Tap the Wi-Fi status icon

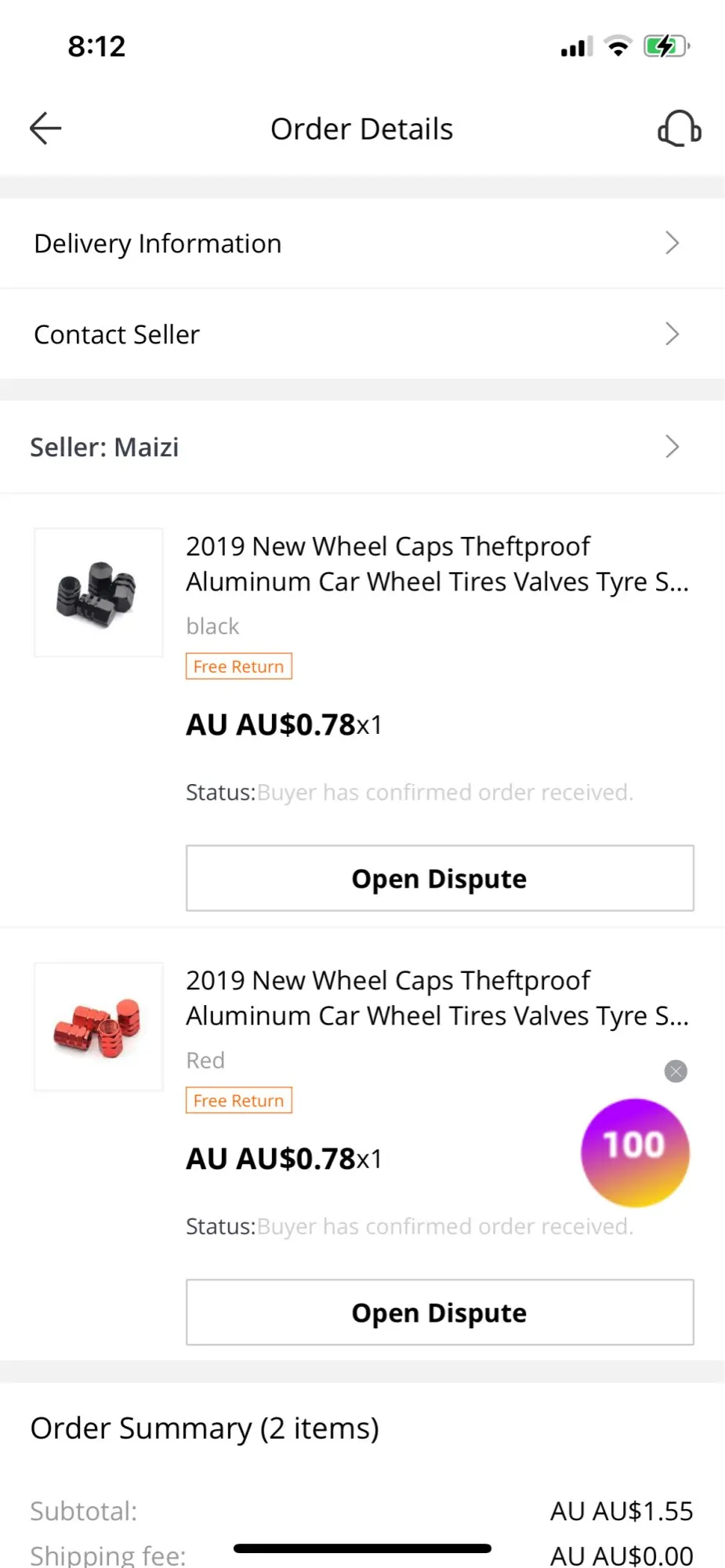coord(618,46)
